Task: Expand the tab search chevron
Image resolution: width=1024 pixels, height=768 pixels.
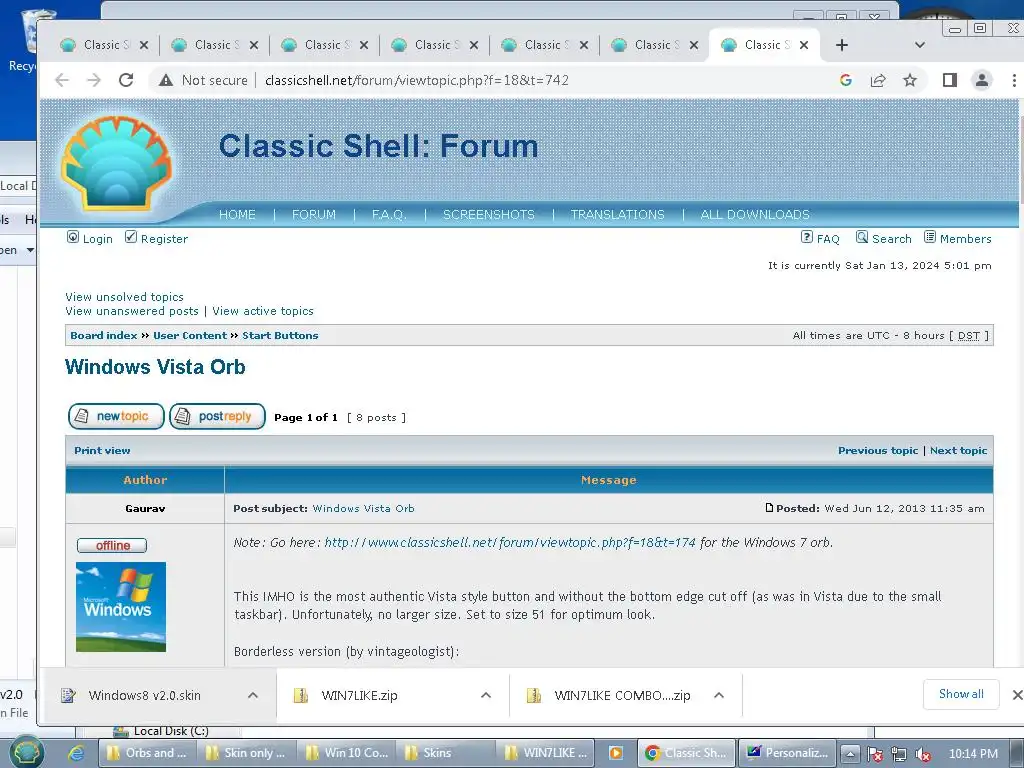Action: coord(920,45)
